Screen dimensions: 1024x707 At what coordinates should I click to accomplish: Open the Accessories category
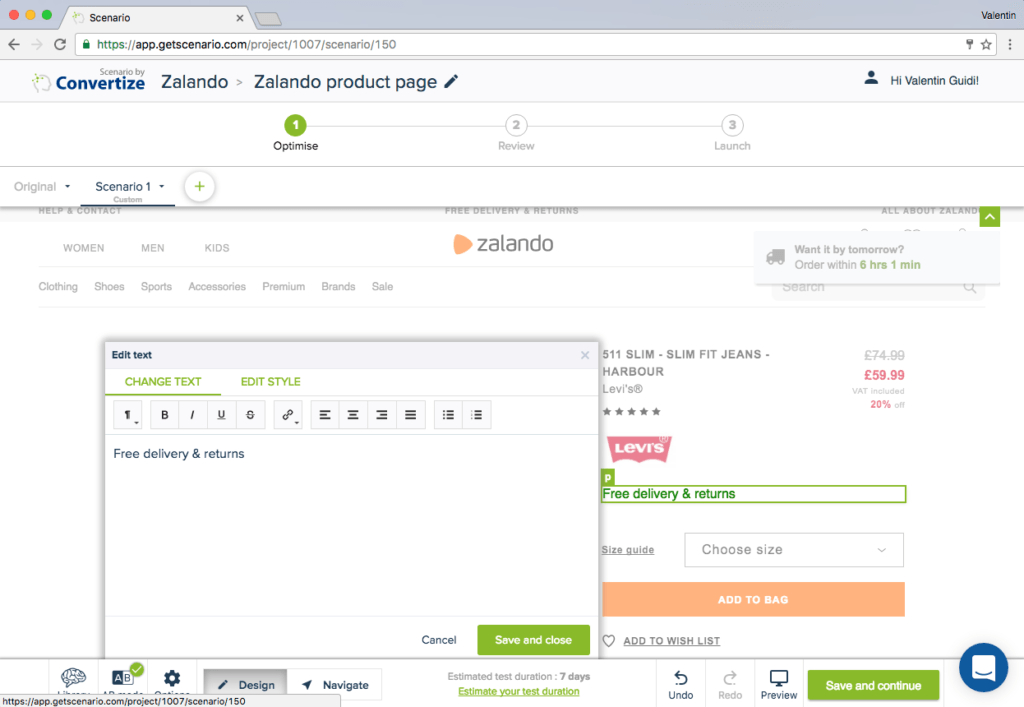coord(217,287)
